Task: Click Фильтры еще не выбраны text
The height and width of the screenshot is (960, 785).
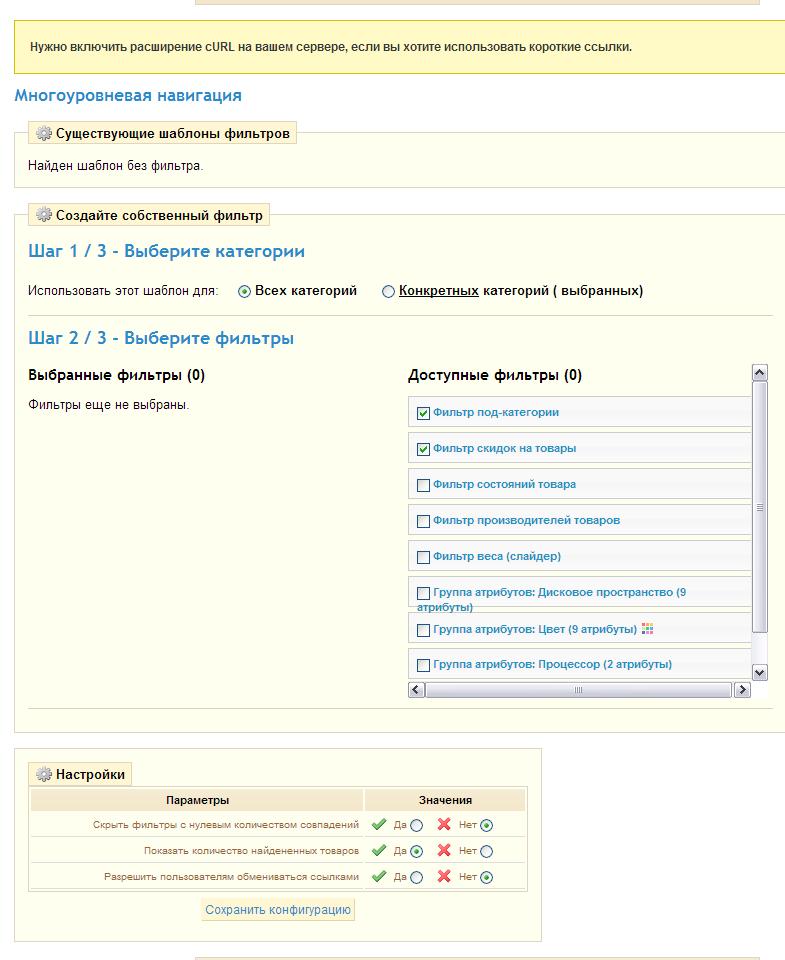Action: pyautogui.click(x=108, y=405)
